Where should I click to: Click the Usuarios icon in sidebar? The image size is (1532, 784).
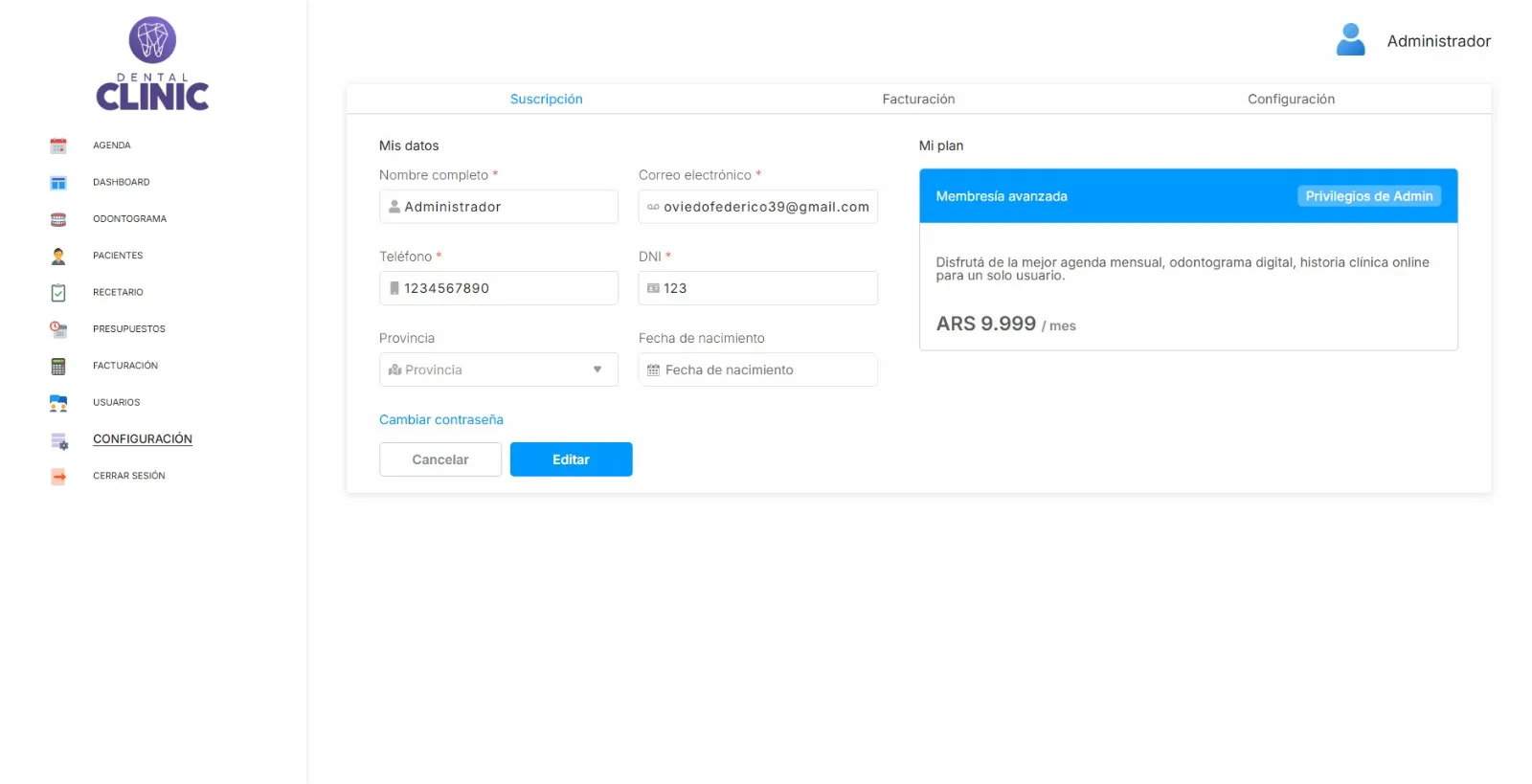point(58,403)
